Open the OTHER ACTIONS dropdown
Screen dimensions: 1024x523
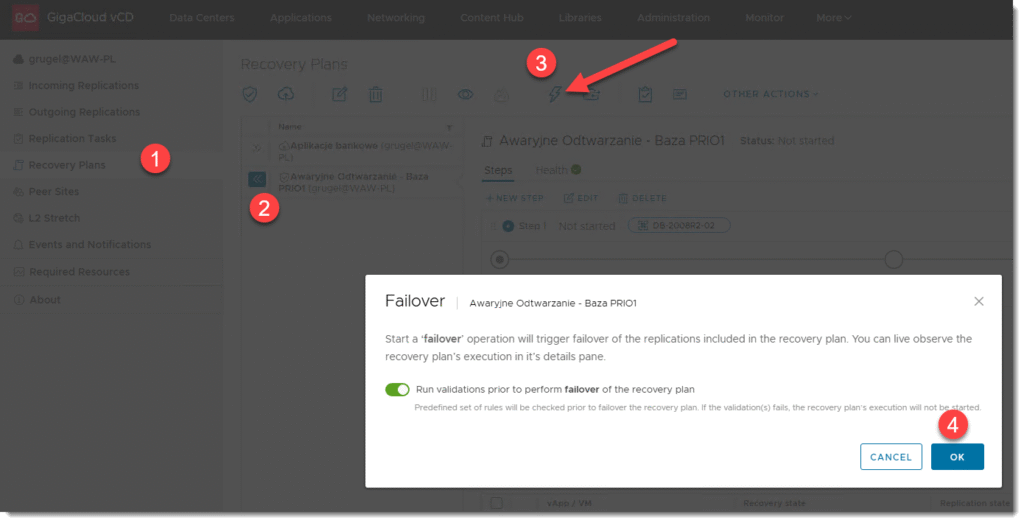click(770, 94)
